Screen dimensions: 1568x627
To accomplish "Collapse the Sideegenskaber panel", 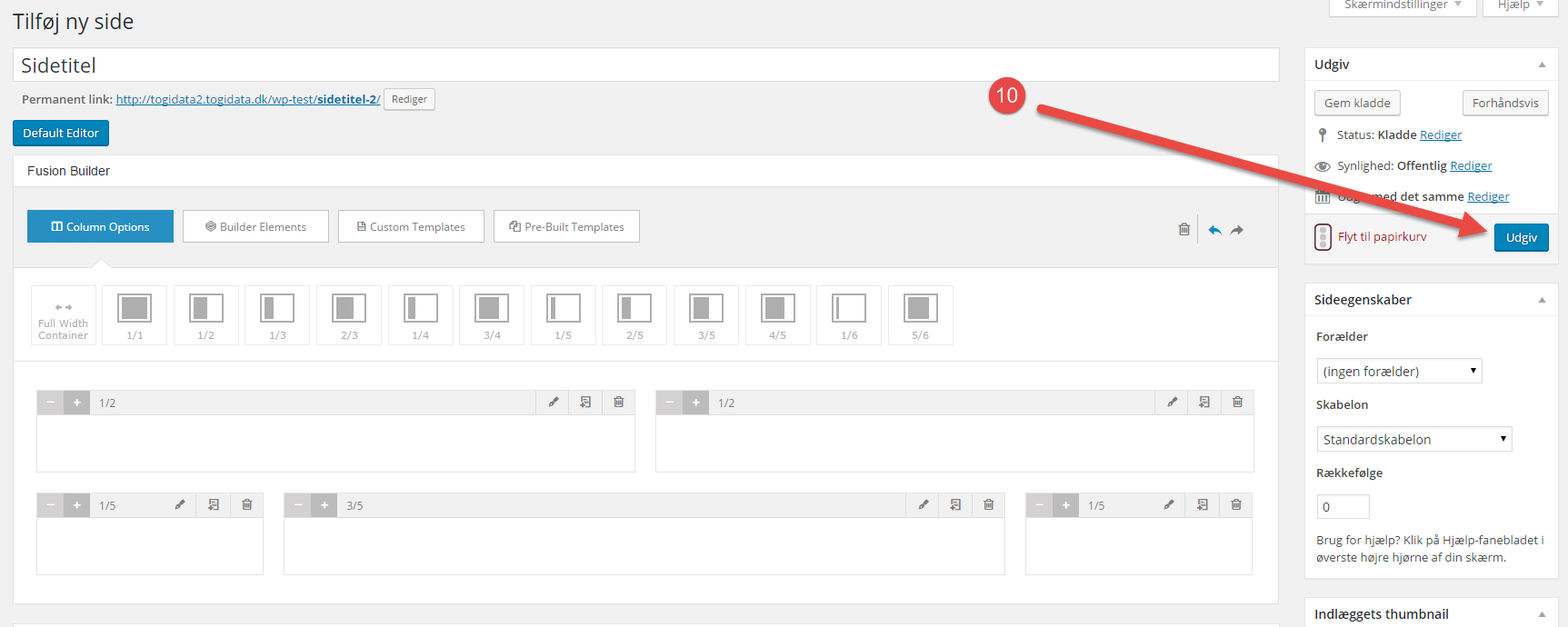I will [1542, 300].
